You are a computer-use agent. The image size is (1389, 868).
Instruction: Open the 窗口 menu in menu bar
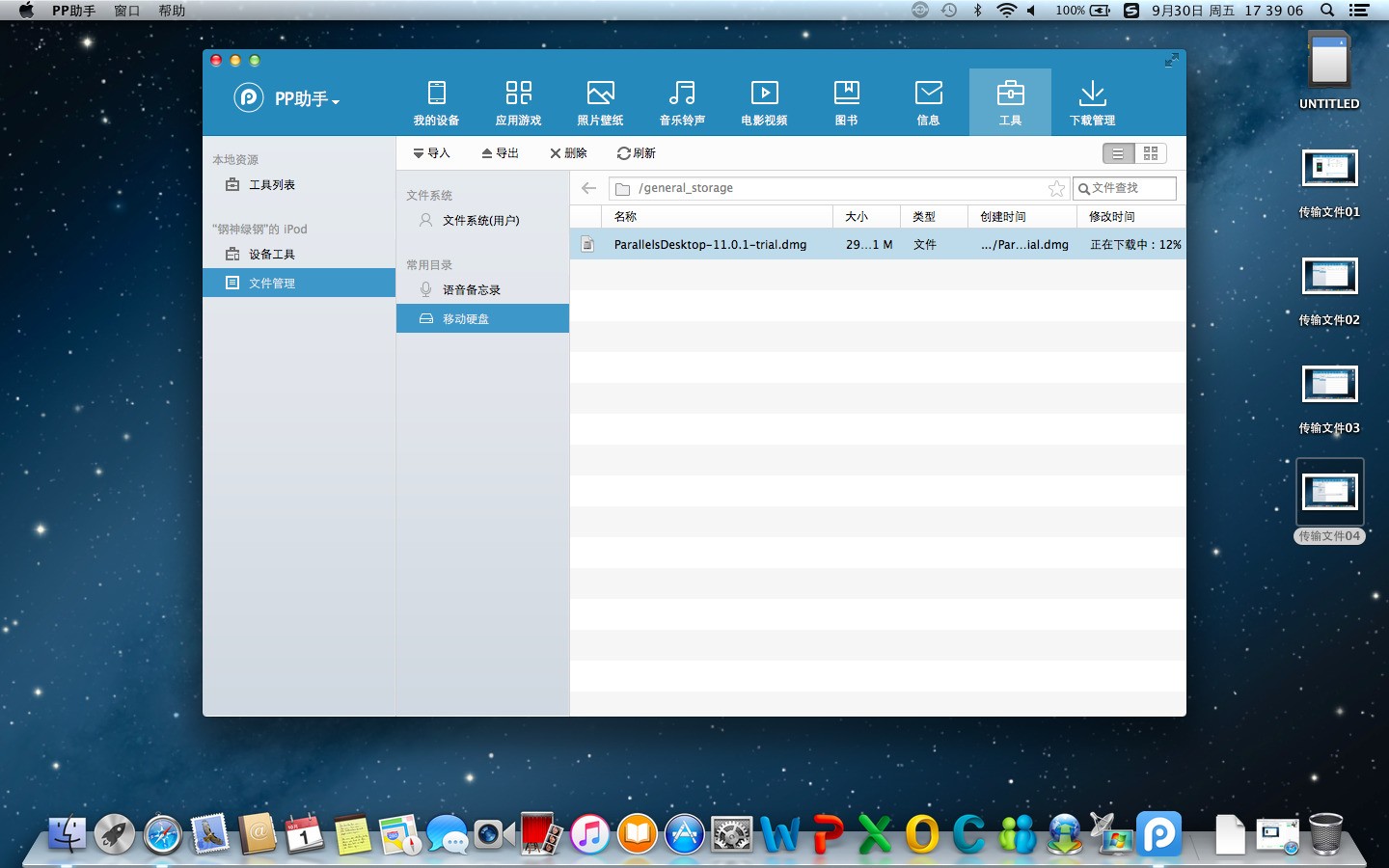click(x=126, y=11)
